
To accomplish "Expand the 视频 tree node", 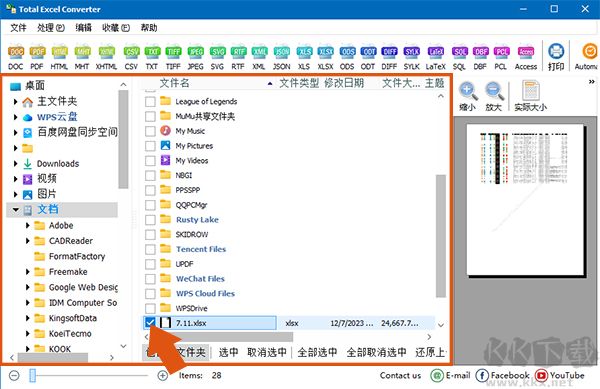I will [15, 179].
